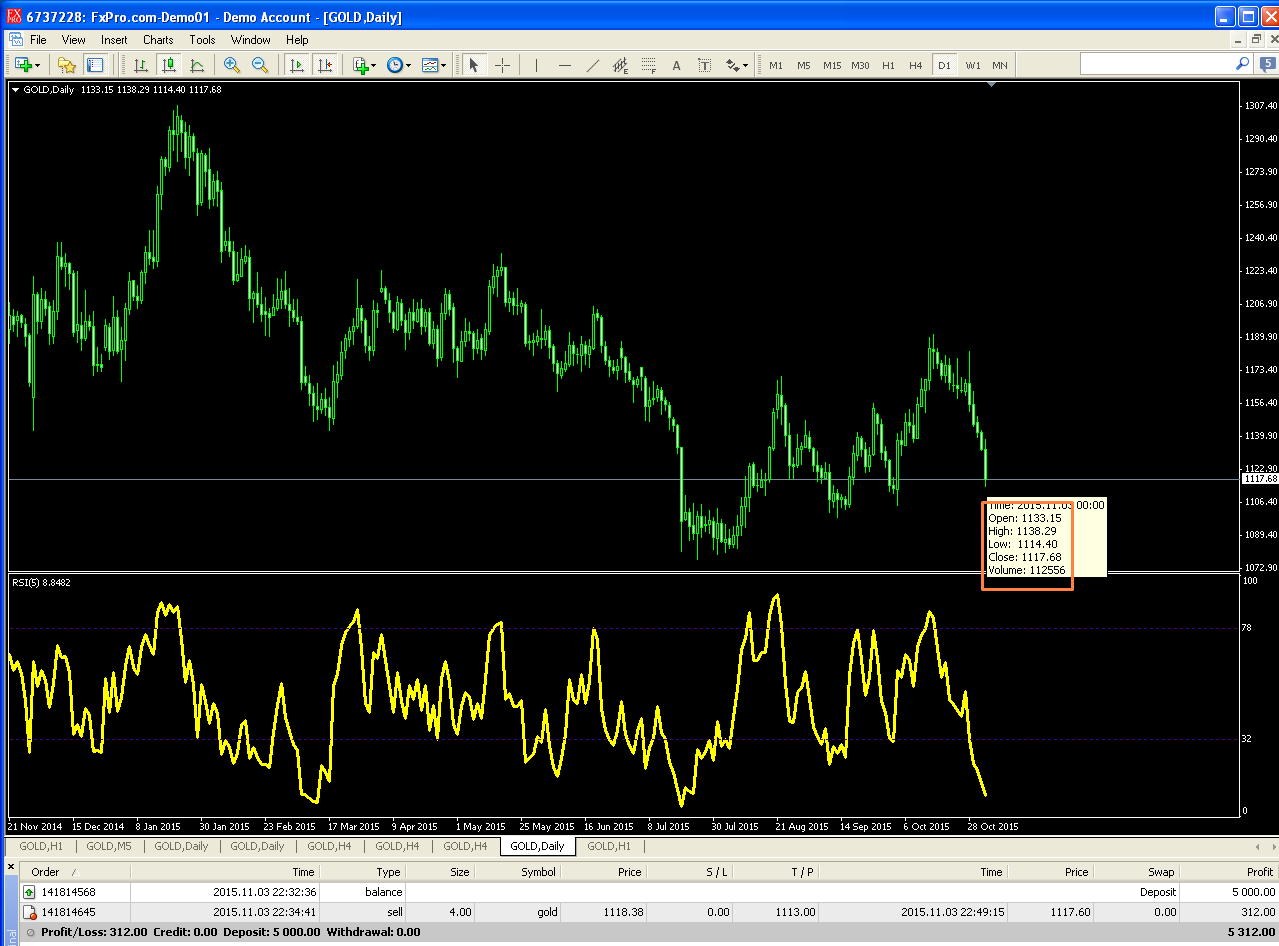
Task: Switch to the GOLD,M5 chart tab
Action: point(109,846)
